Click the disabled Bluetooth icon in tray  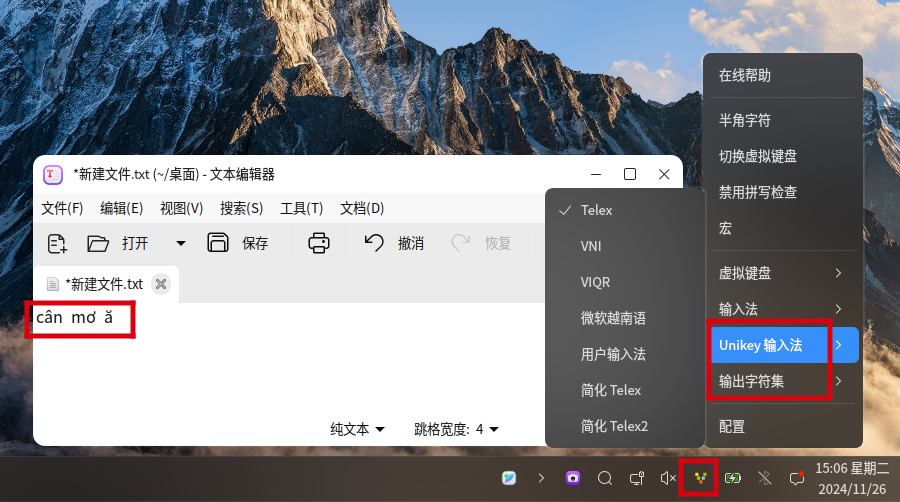point(765,478)
